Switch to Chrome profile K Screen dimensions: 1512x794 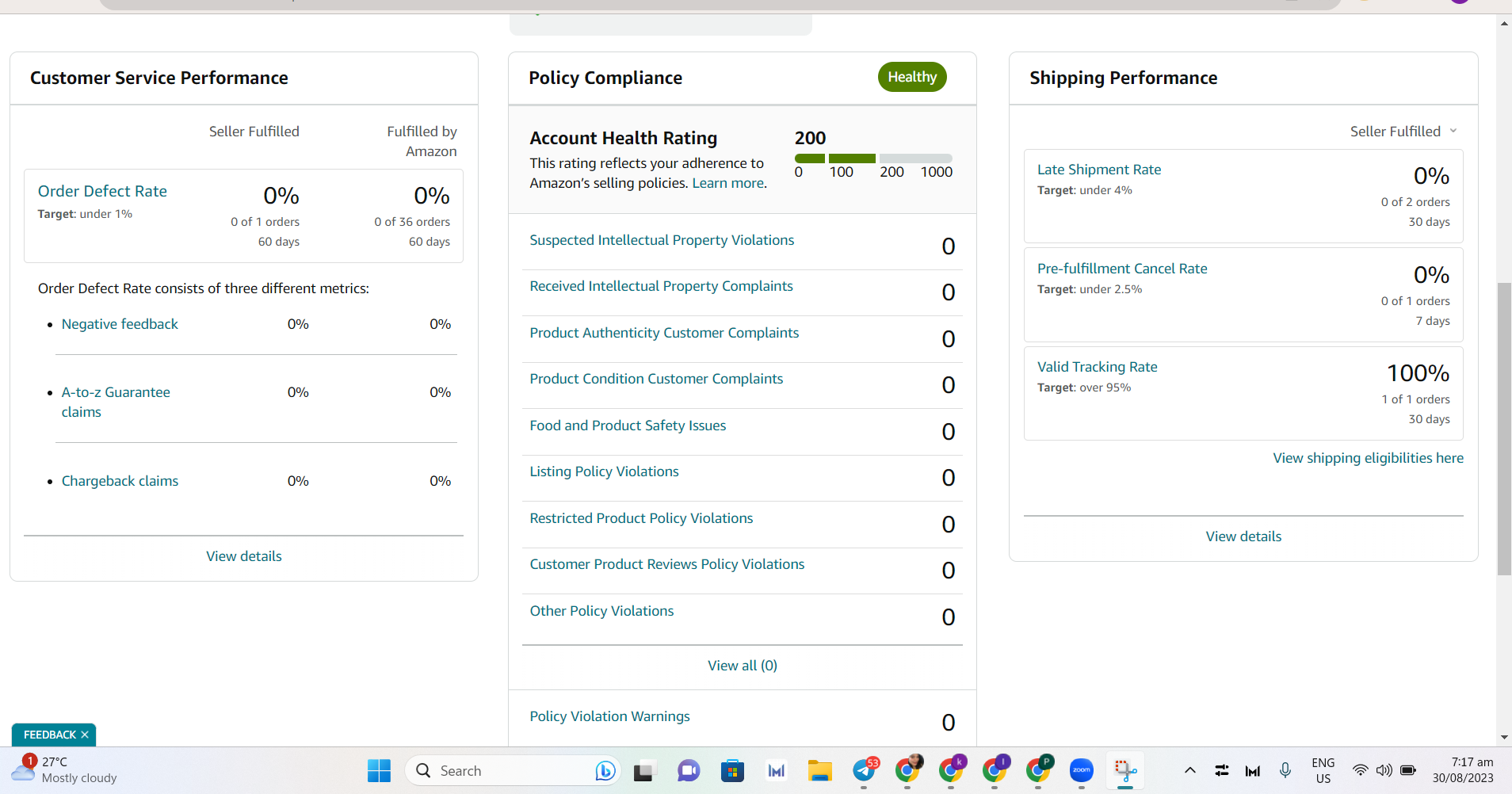[x=952, y=769]
